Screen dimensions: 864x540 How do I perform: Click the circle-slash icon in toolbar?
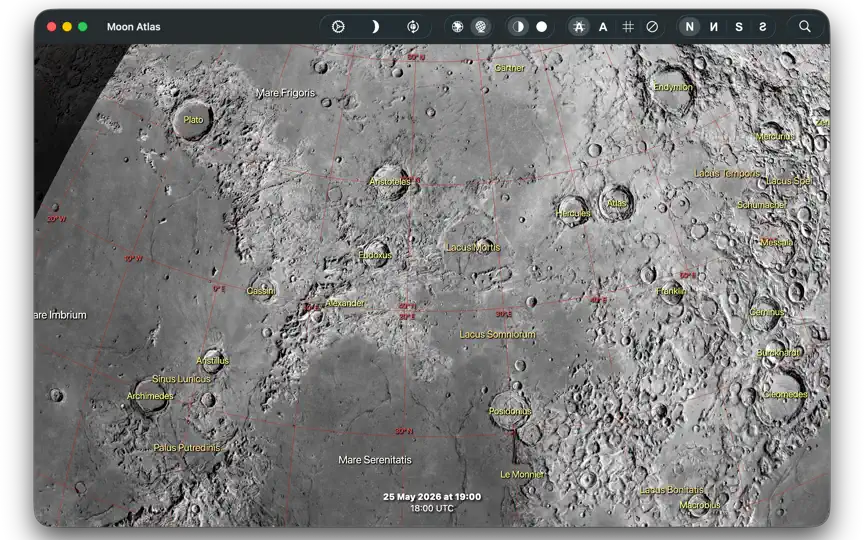click(x=652, y=26)
